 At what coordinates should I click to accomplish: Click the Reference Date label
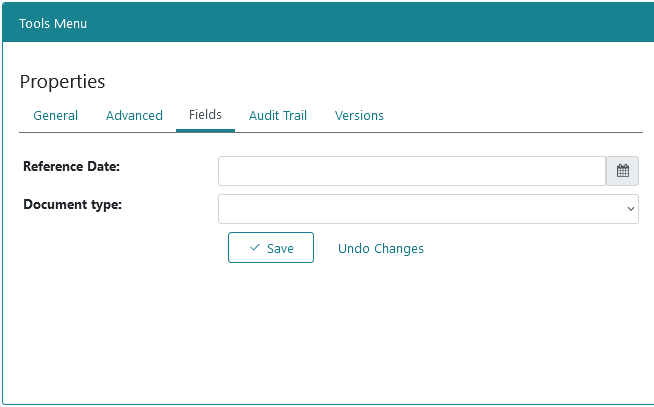point(71,166)
